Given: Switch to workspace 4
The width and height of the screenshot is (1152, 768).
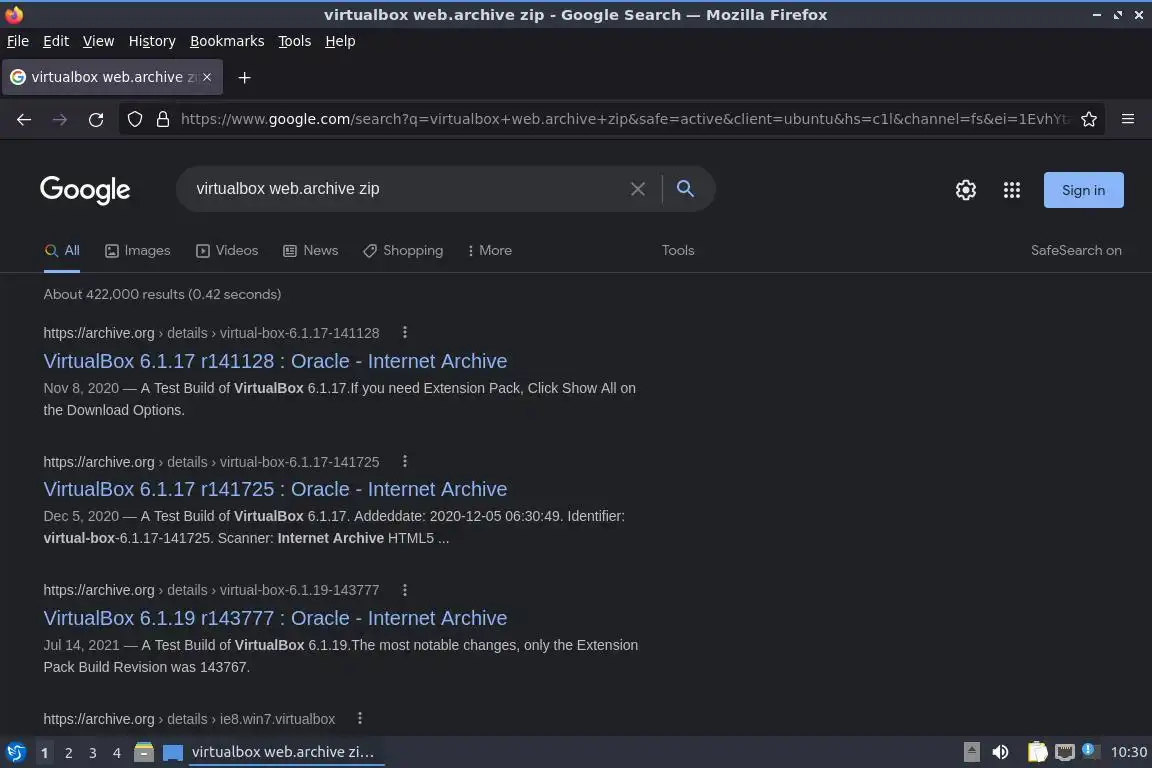Looking at the screenshot, I should click(x=116, y=753).
